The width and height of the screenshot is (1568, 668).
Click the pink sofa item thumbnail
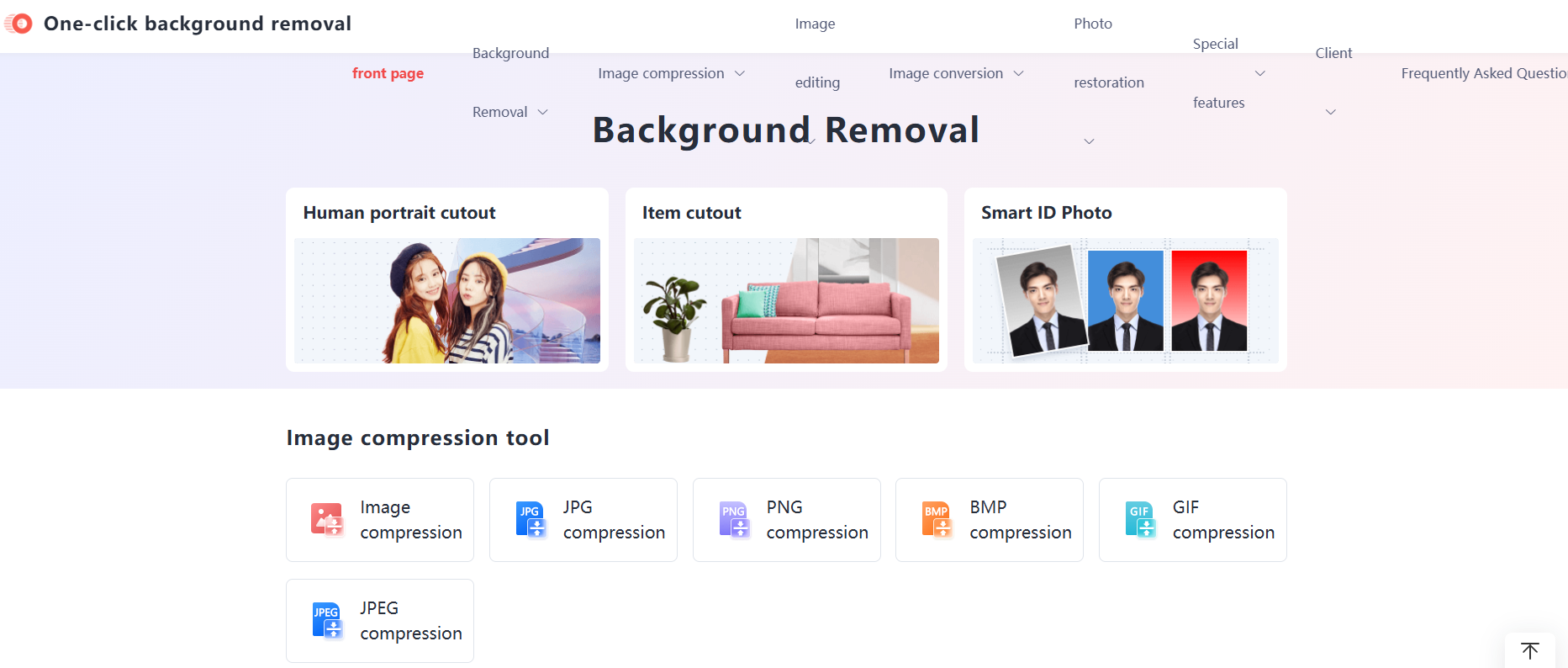786,300
